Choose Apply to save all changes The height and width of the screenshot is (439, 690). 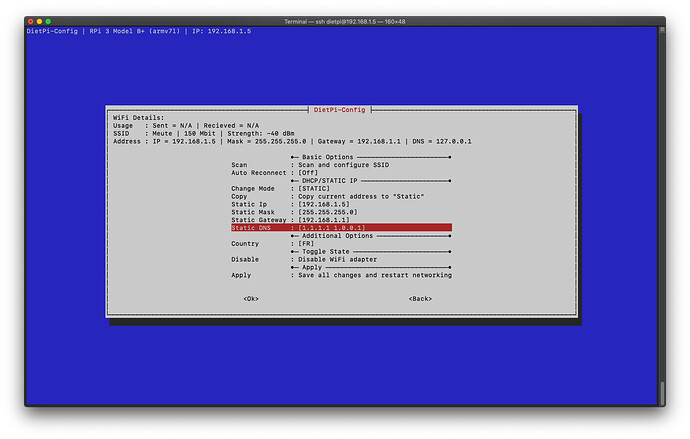[x=341, y=275]
